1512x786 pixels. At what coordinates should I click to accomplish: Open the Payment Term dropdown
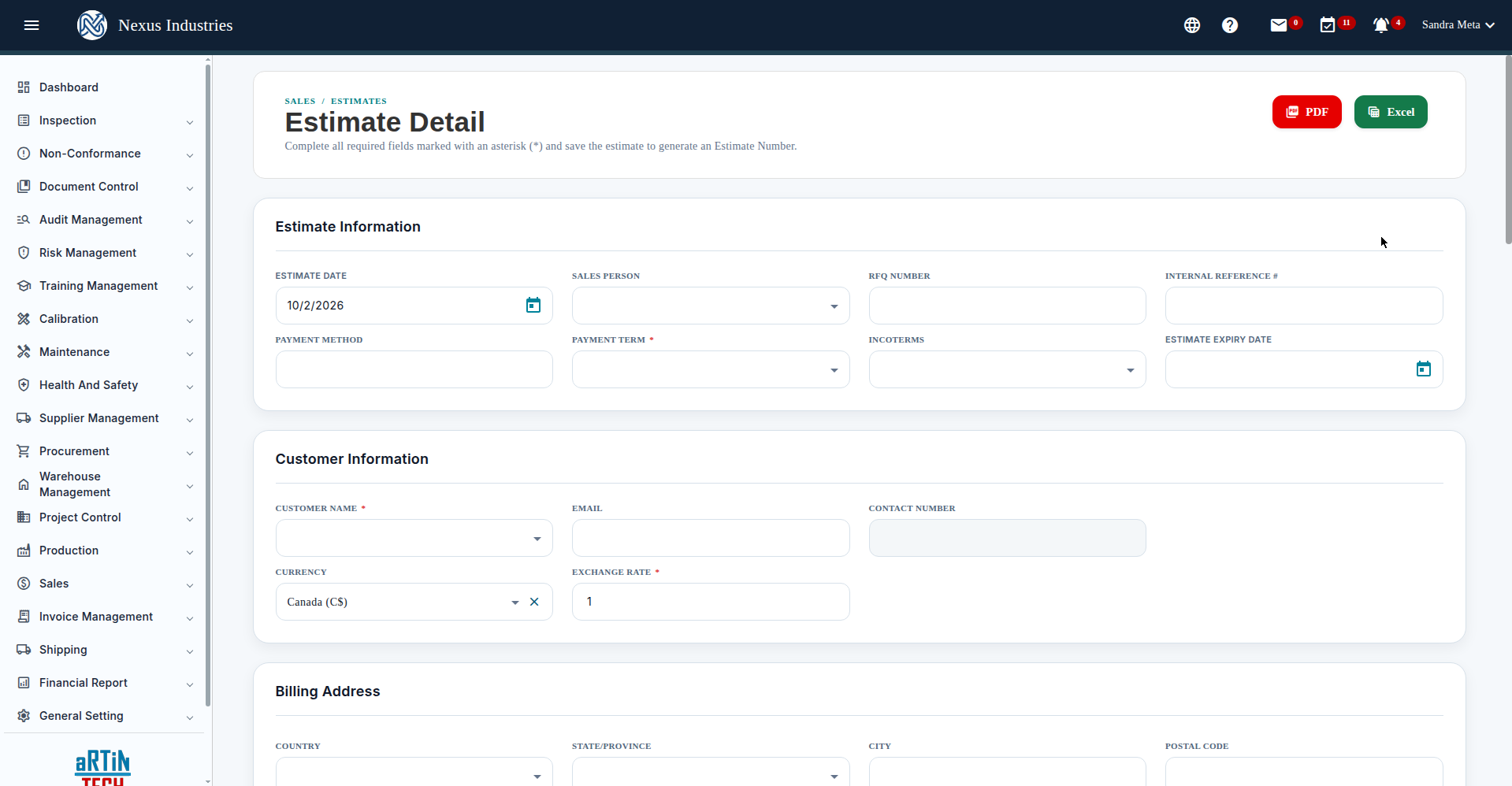[711, 369]
